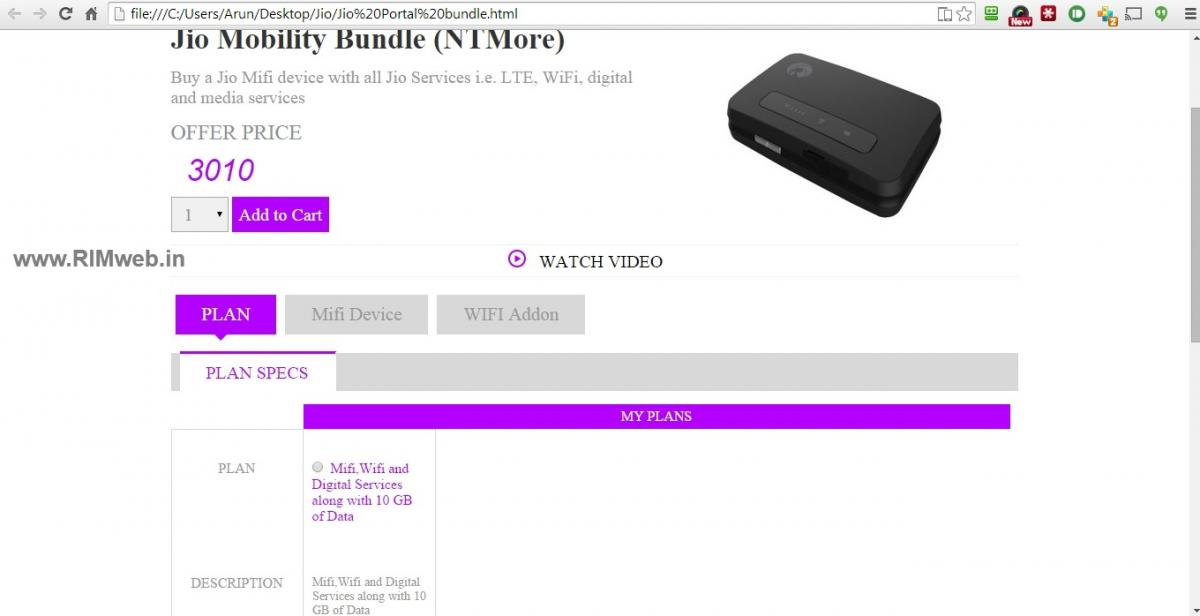Click the browser forward arrow

pyautogui.click(x=41, y=14)
